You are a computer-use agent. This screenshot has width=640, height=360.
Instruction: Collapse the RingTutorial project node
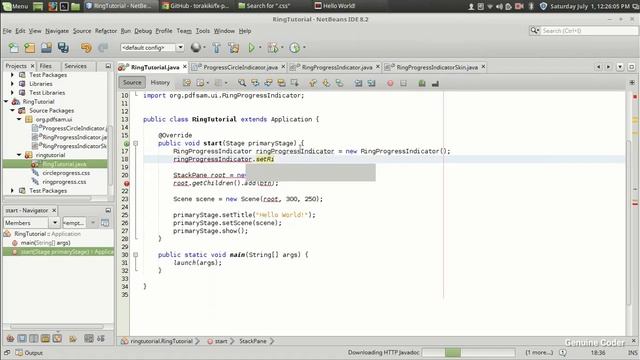click(6, 102)
